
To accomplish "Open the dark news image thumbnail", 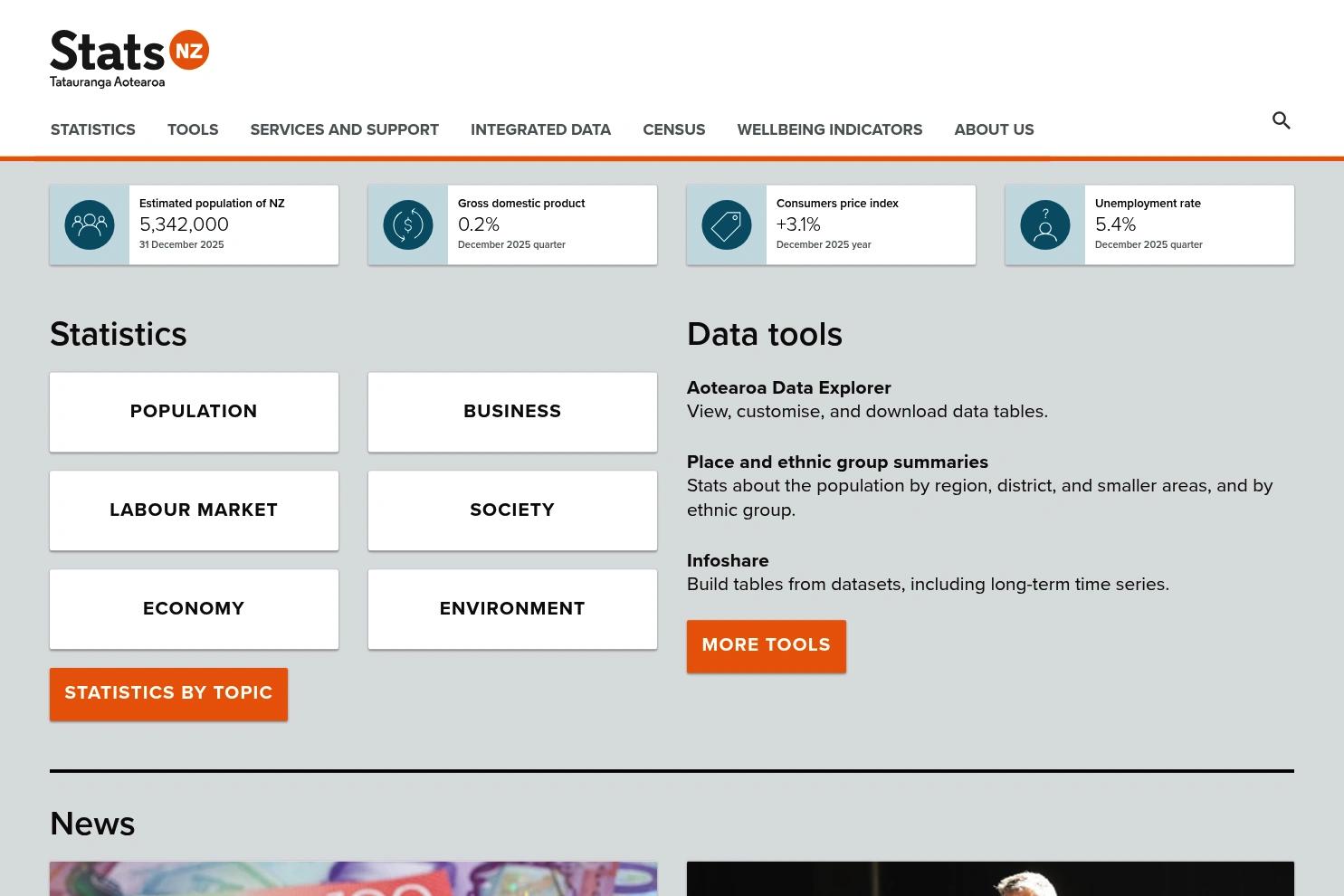I will click(990, 879).
